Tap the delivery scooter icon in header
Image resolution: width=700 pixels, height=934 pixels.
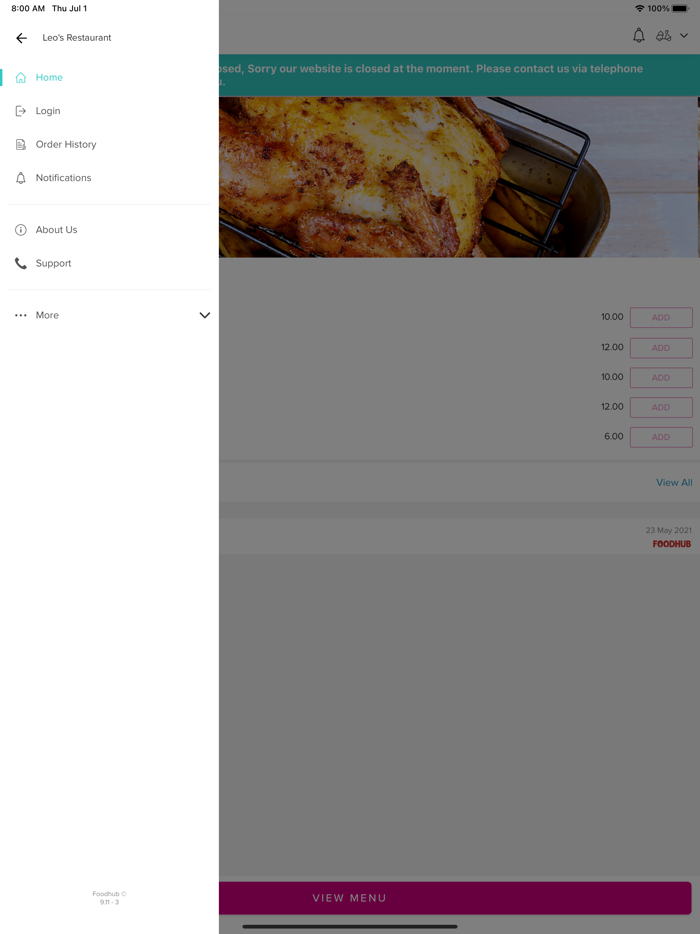pos(663,36)
